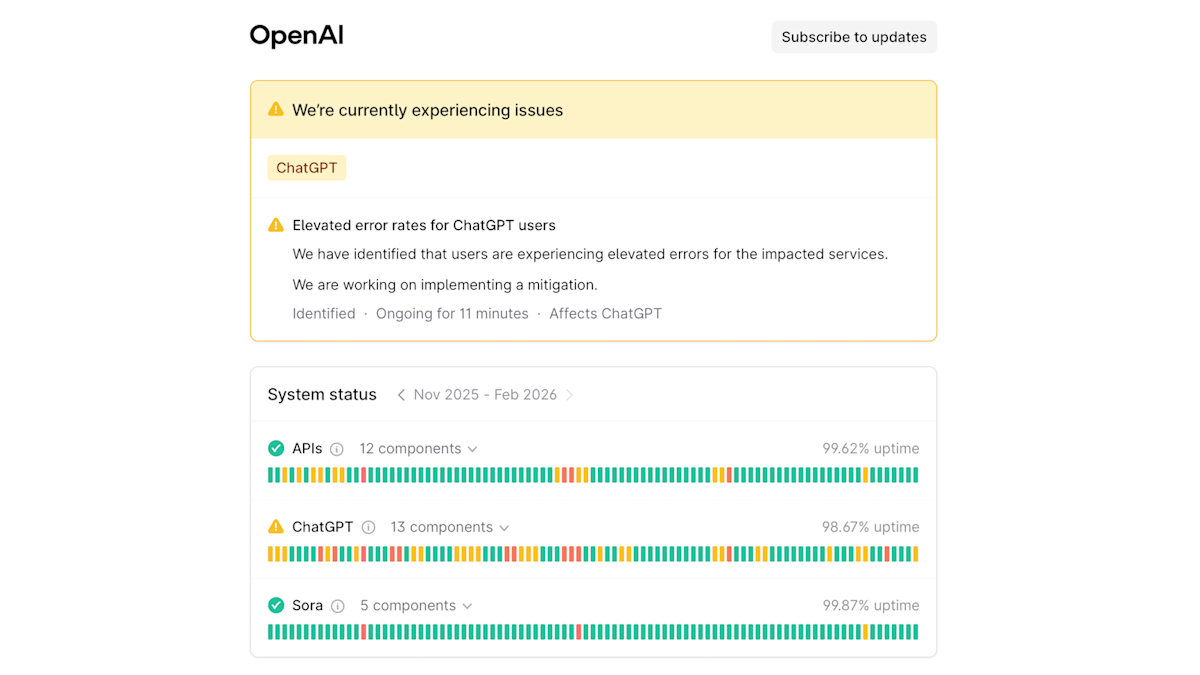This screenshot has height=675, width=1200.
Task: Click the right chevron for next date range
Action: [x=570, y=395]
